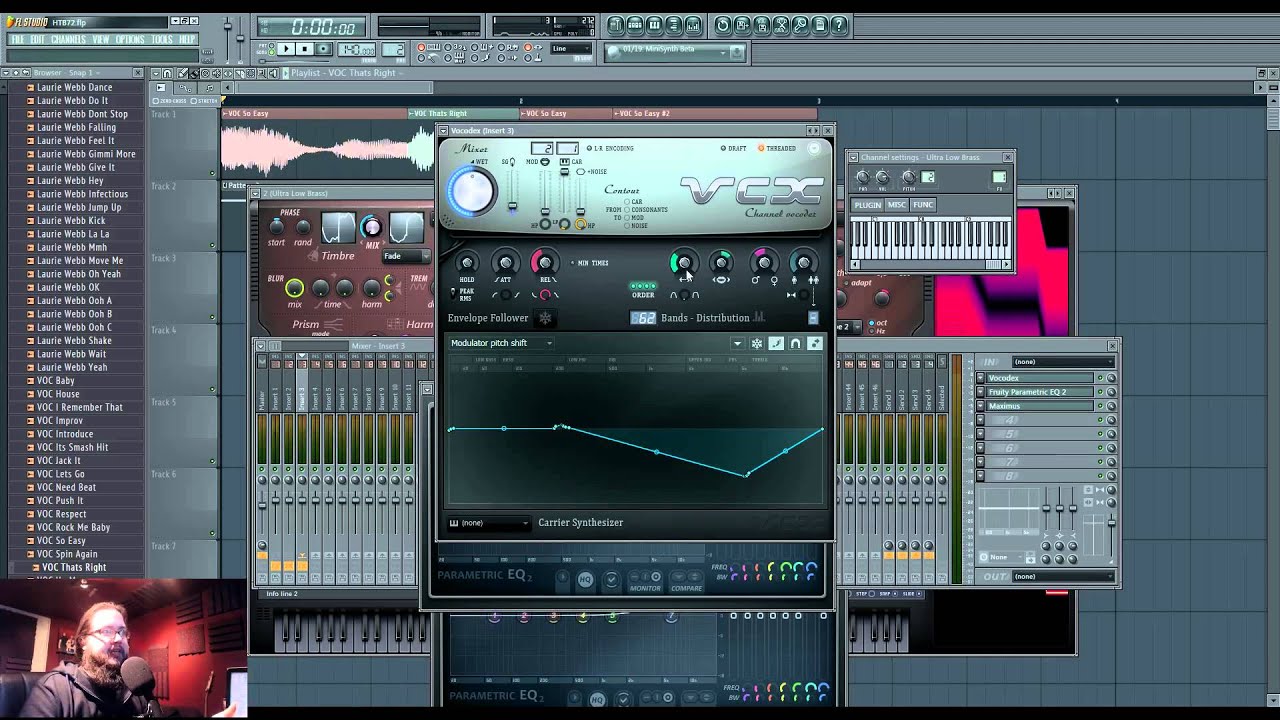The width and height of the screenshot is (1280, 720).
Task: Show the piano roll shortcut icon
Action: pos(654,25)
